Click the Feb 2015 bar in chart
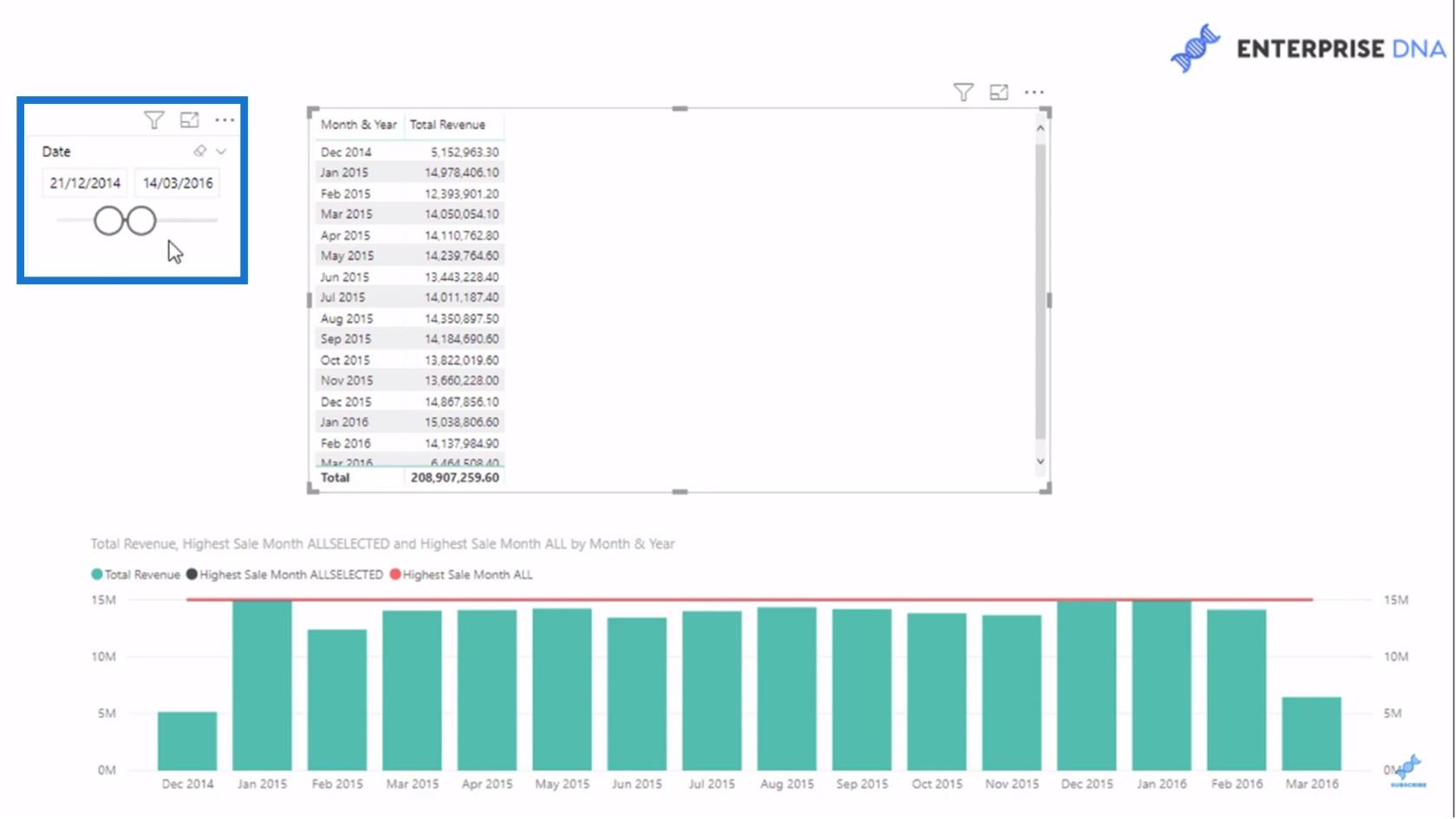The image size is (1456, 819). point(337,700)
